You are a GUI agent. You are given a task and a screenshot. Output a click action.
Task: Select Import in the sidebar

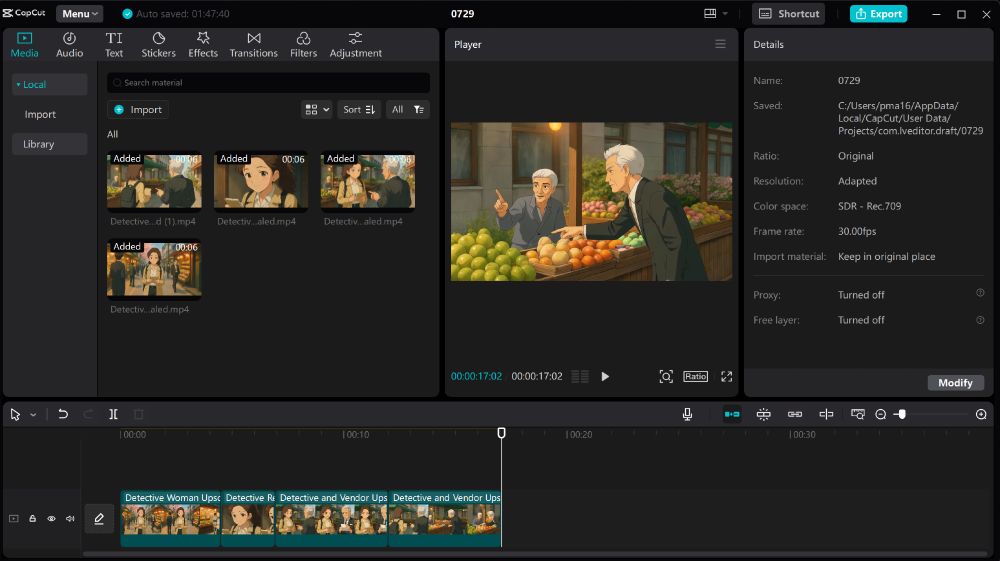tap(40, 114)
